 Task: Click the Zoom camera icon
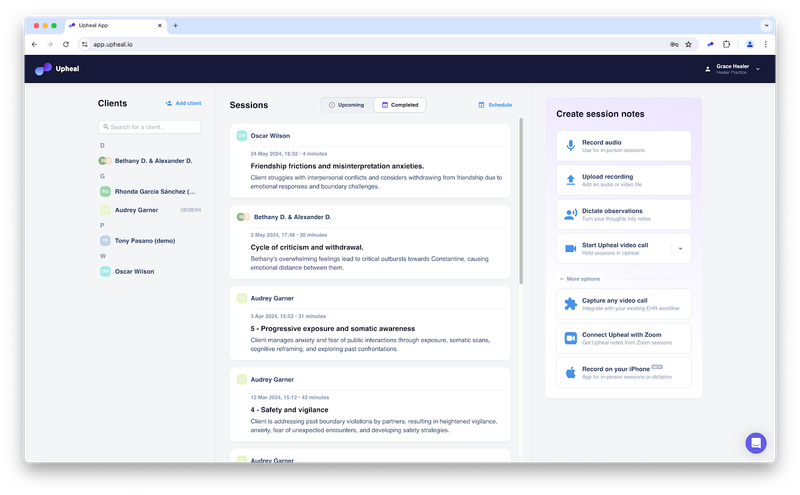coord(570,338)
